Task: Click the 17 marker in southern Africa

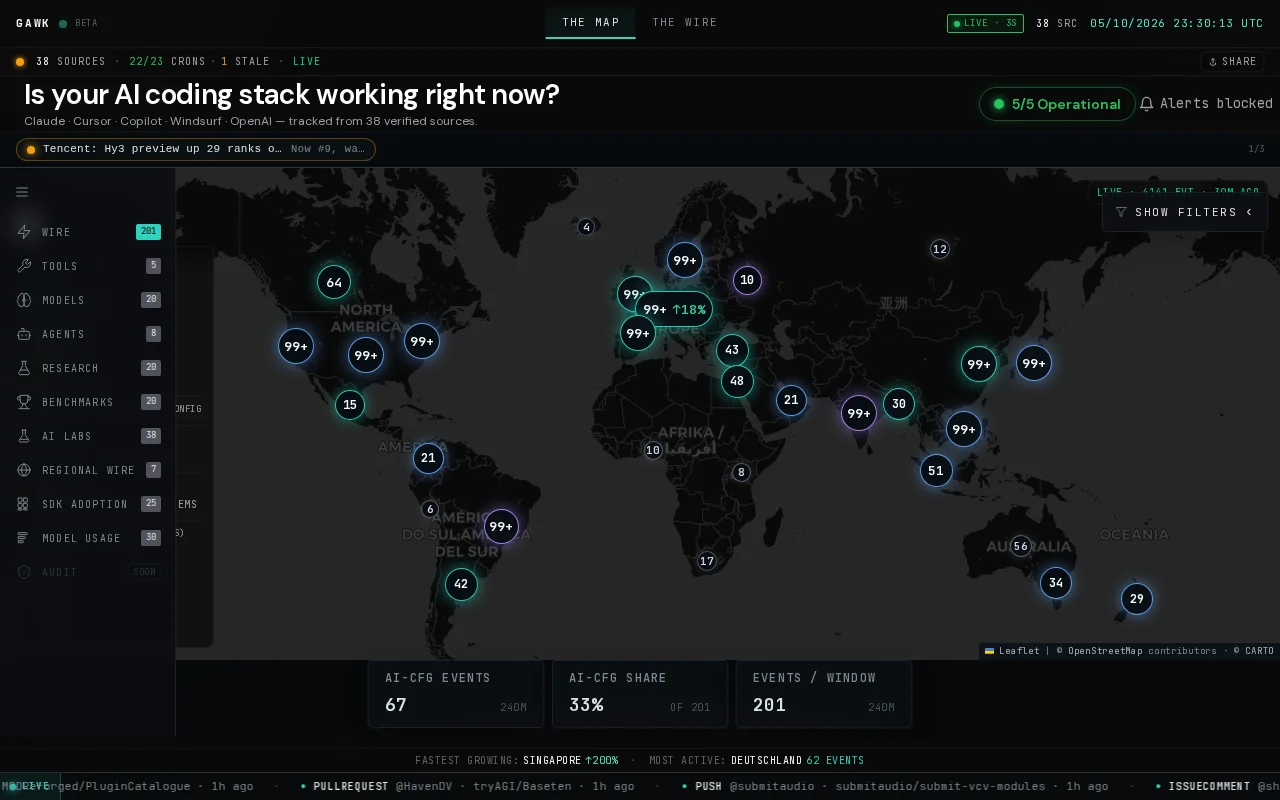Action: (707, 561)
